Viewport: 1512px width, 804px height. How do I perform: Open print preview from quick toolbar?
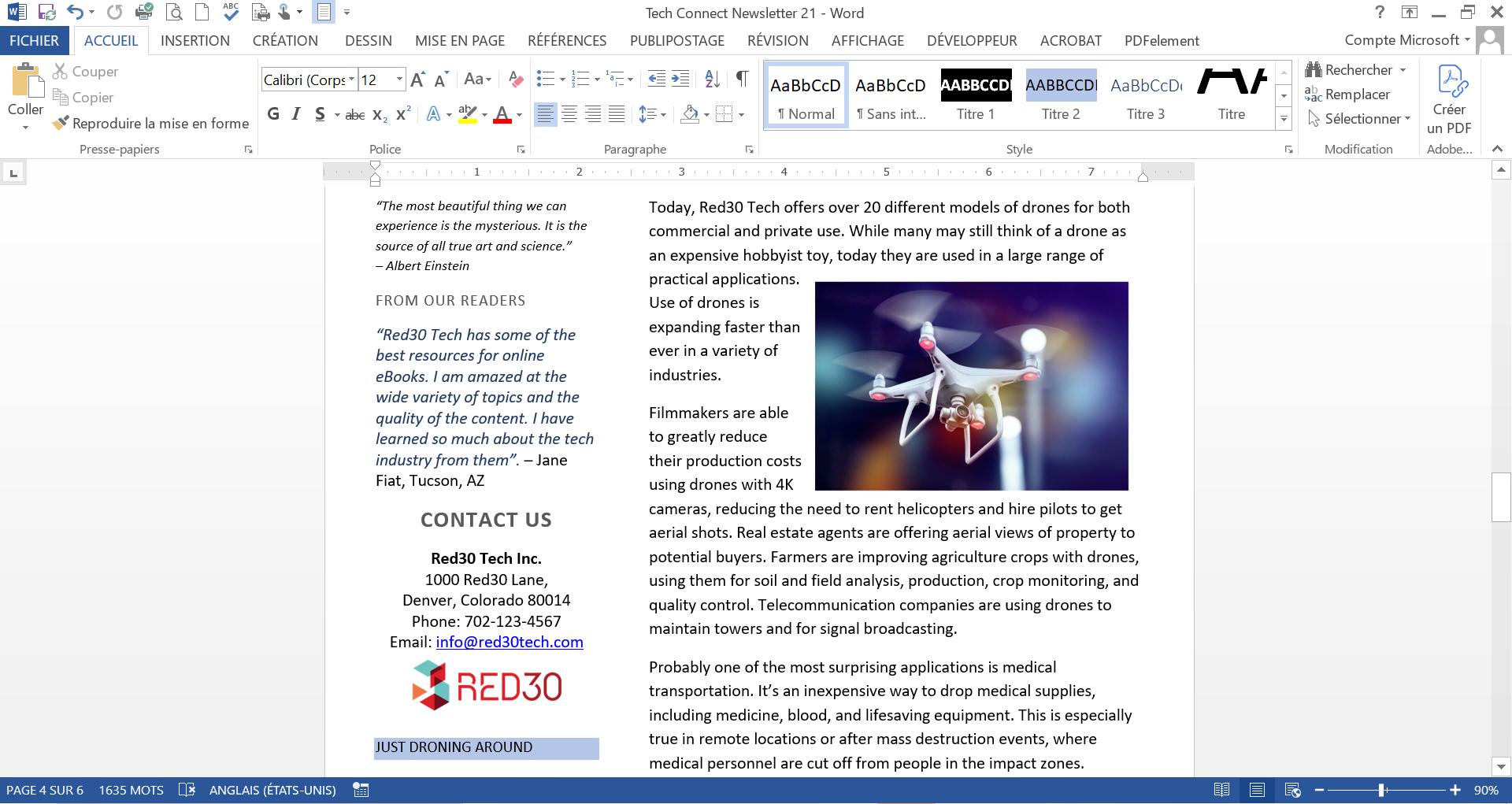pyautogui.click(x=174, y=13)
